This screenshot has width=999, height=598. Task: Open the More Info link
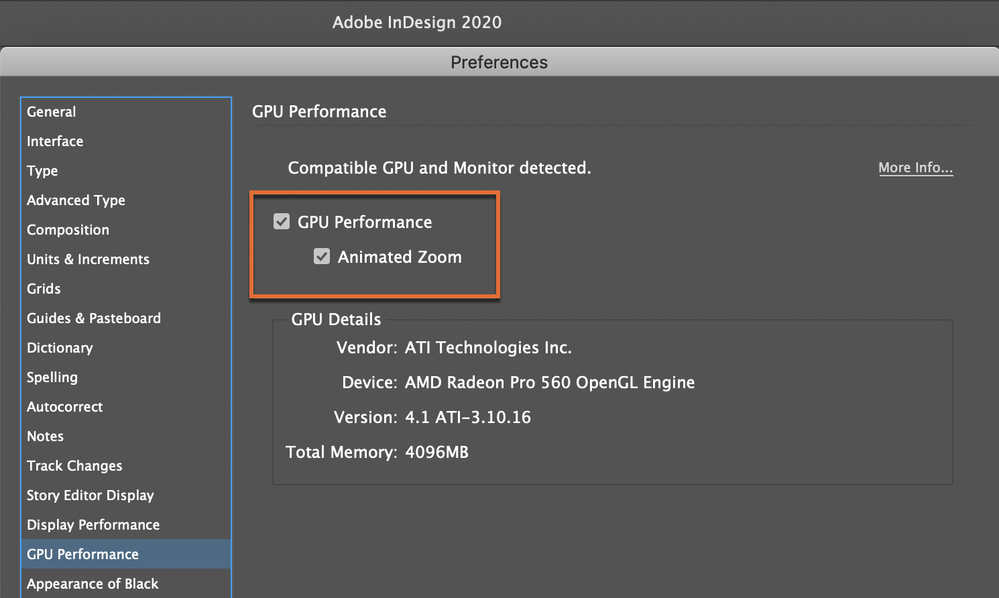tap(915, 168)
